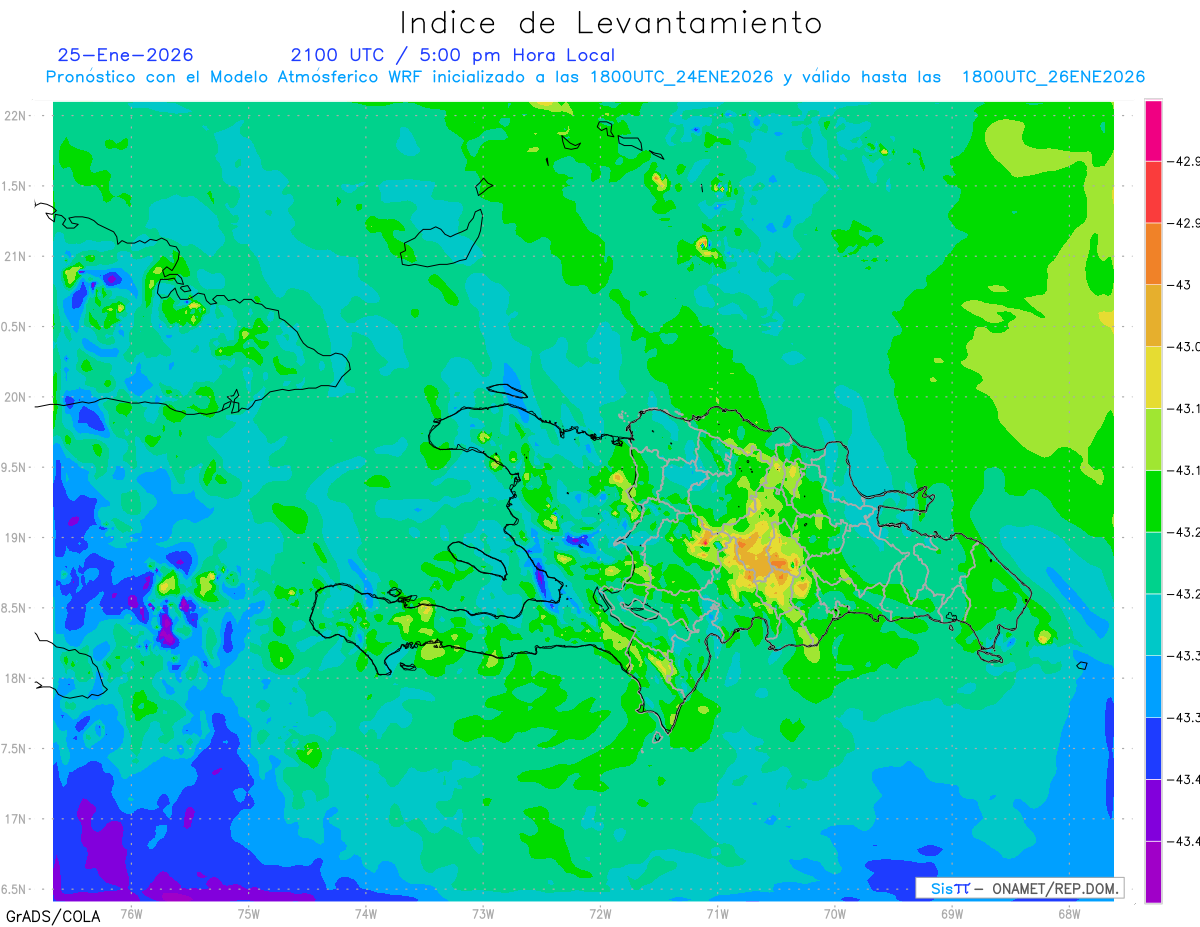Select the royal blue legend swatch
The width and height of the screenshot is (1200, 927).
pyautogui.click(x=1153, y=748)
